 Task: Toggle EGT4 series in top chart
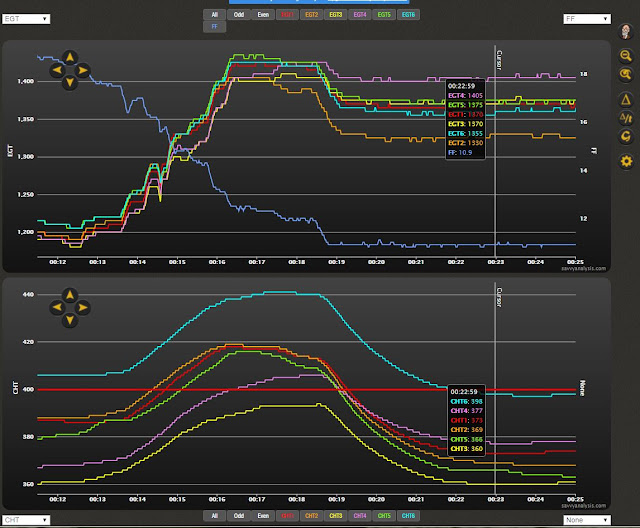[360, 15]
